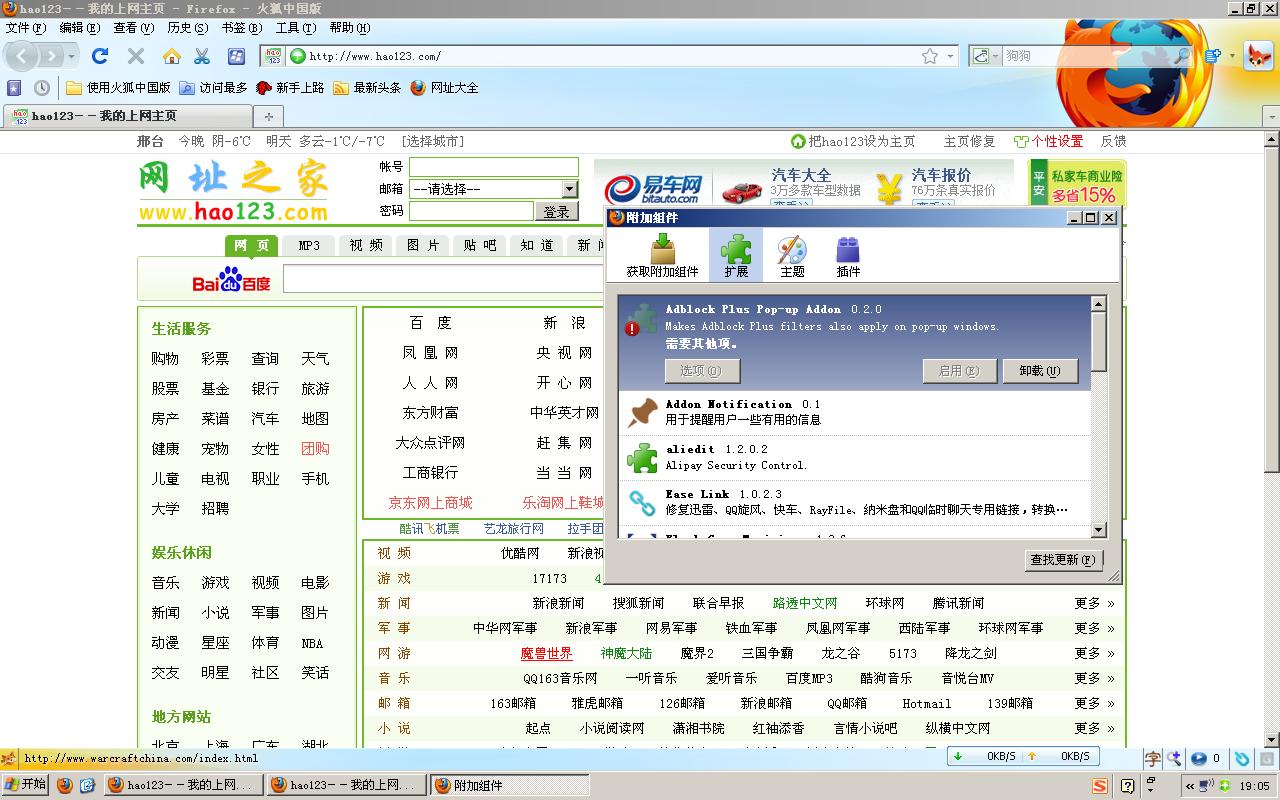Select the Addon Notification pushpin icon
Screen dimensions: 1280x800
click(x=641, y=412)
